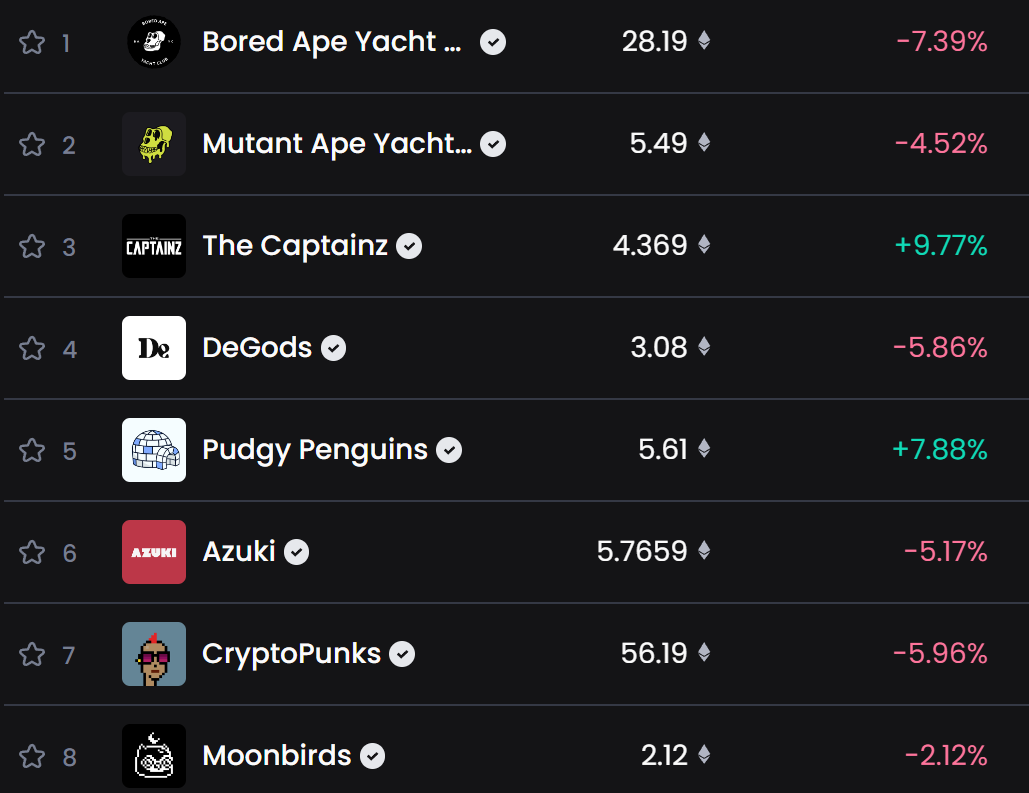Viewport: 1029px width, 793px height.
Task: Select the Moonbirds owl icon
Action: point(154,756)
